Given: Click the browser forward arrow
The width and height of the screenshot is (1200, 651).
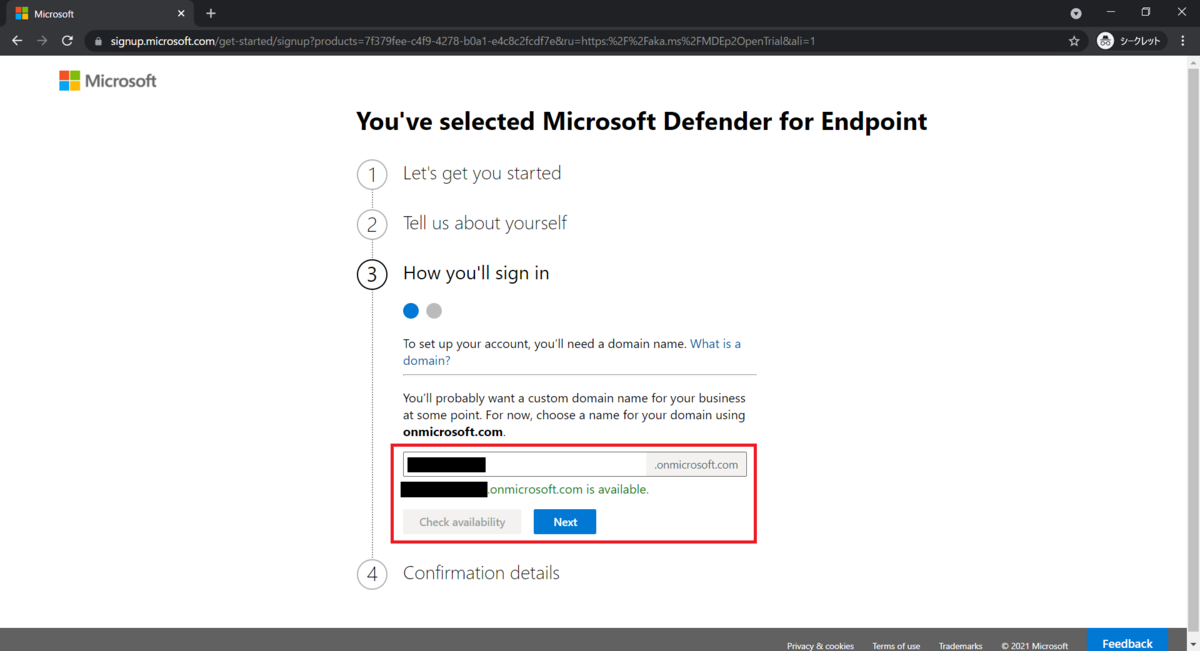Looking at the screenshot, I should pos(42,41).
